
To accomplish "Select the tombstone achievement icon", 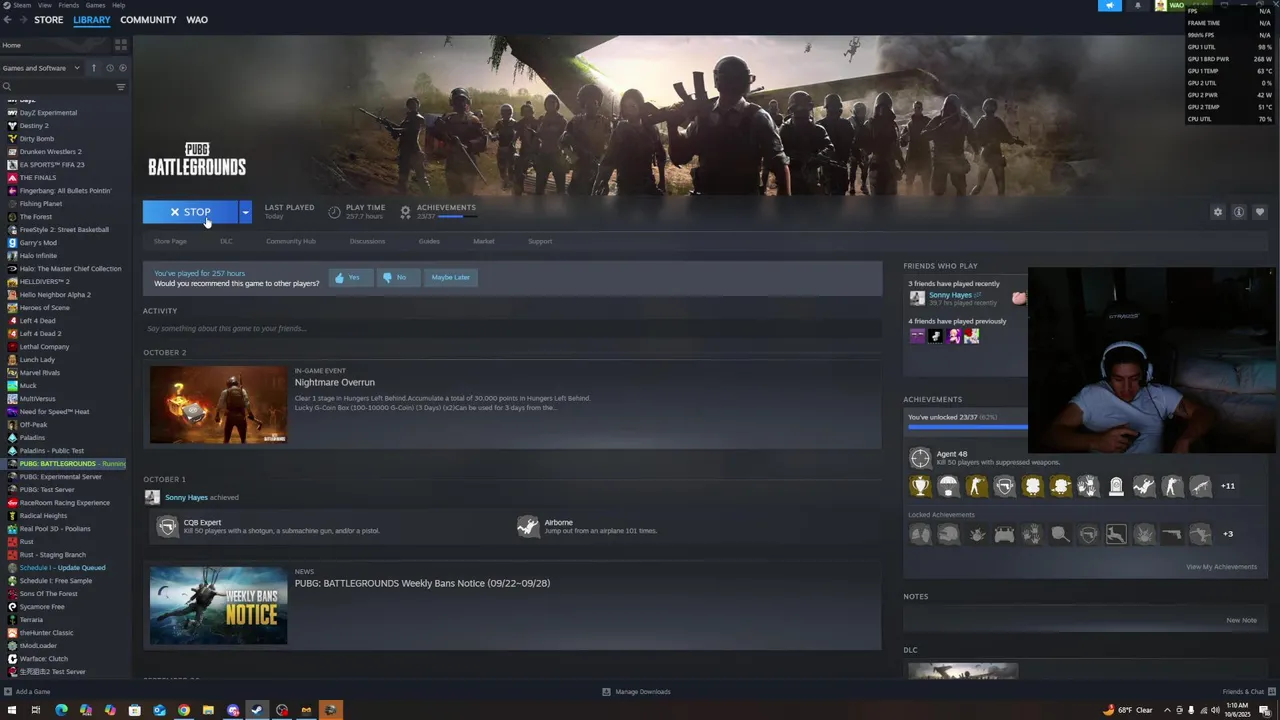I will tap(1116, 486).
